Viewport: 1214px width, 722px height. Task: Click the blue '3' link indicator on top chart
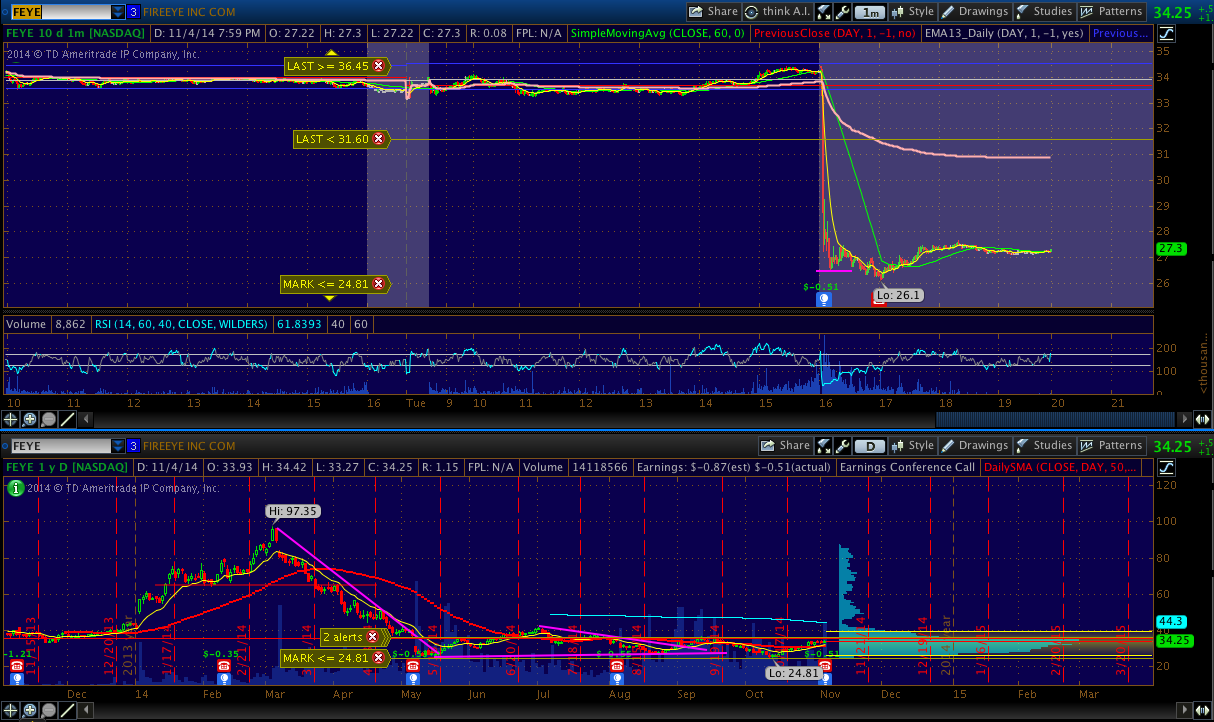133,12
